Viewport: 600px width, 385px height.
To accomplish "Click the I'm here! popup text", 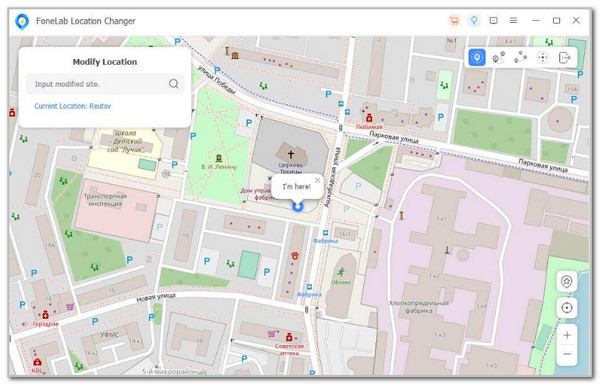I will 297,187.
